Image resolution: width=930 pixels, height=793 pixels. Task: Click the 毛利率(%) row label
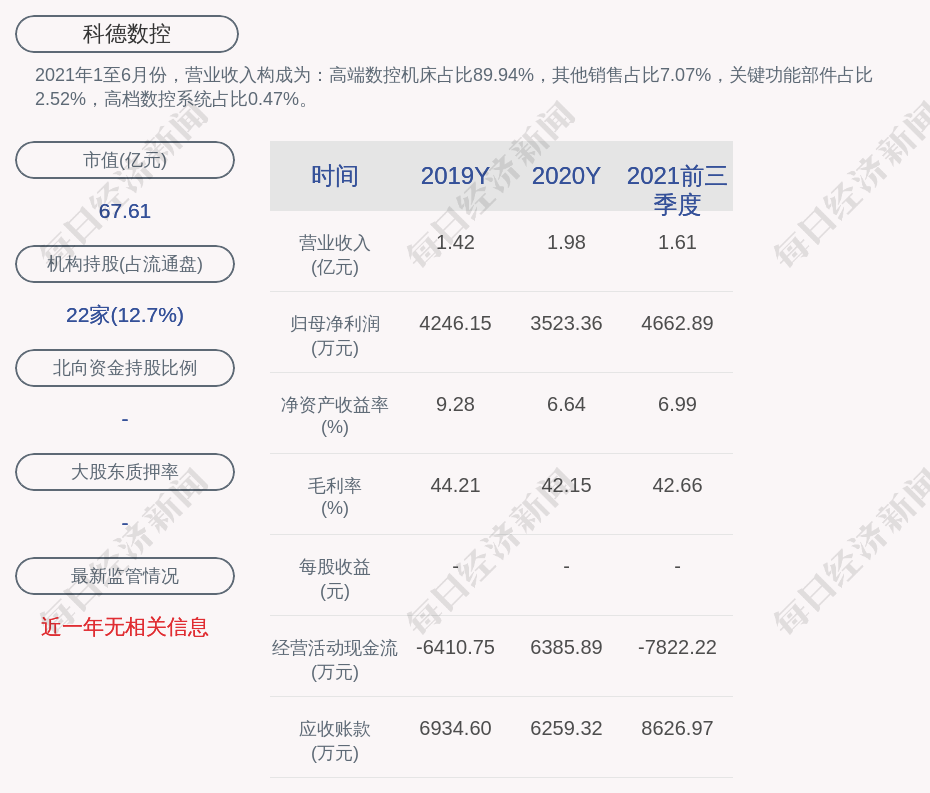coord(335,497)
